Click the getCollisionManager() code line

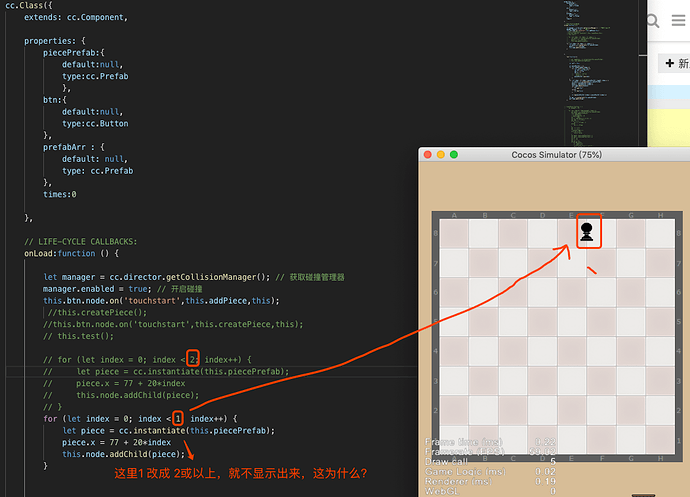[x=194, y=277]
